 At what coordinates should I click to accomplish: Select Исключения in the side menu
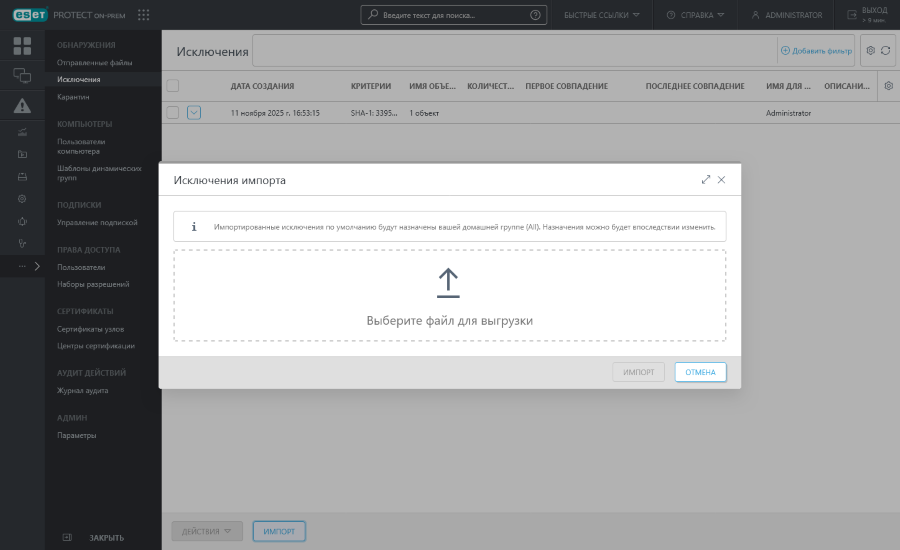(79, 79)
